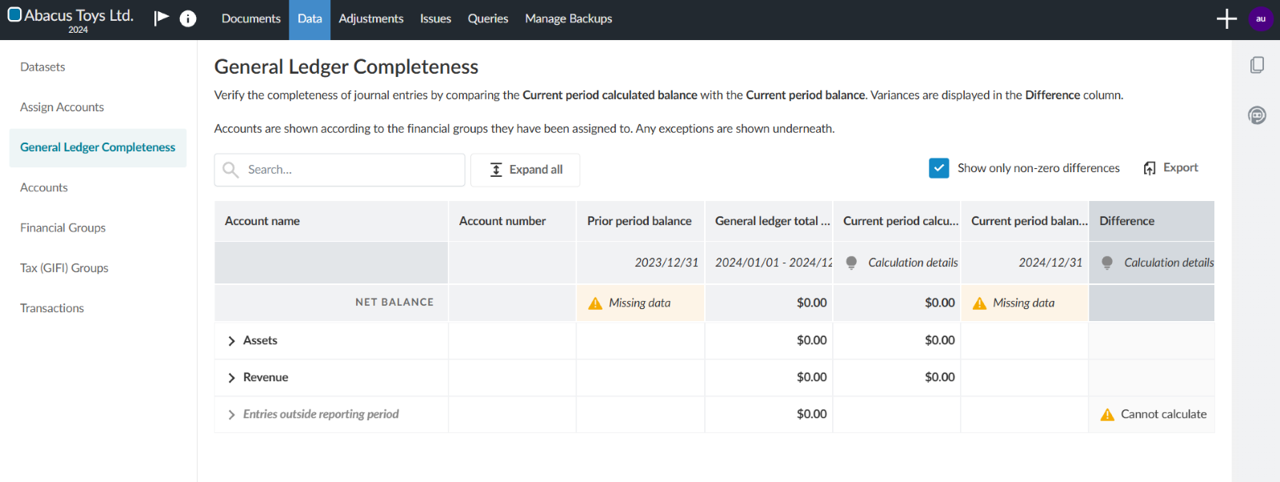Open the Documents tab
1280x482 pixels.
pyautogui.click(x=251, y=19)
